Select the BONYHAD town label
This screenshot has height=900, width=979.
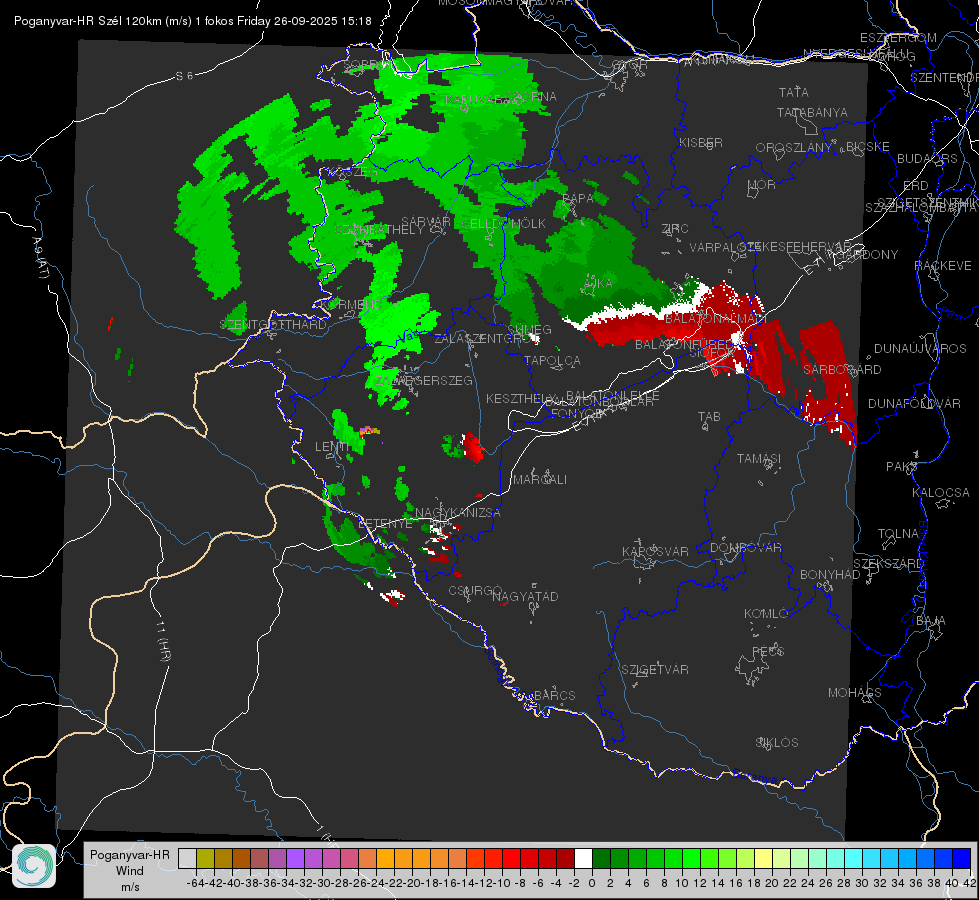click(830, 575)
